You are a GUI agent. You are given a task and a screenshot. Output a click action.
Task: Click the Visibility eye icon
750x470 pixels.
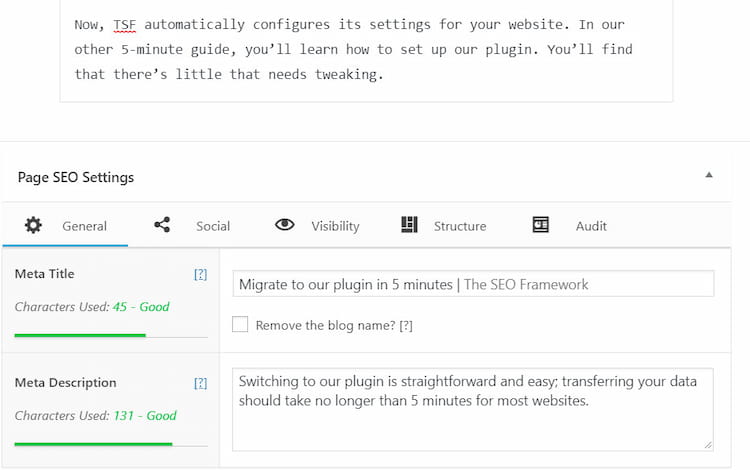(x=285, y=224)
